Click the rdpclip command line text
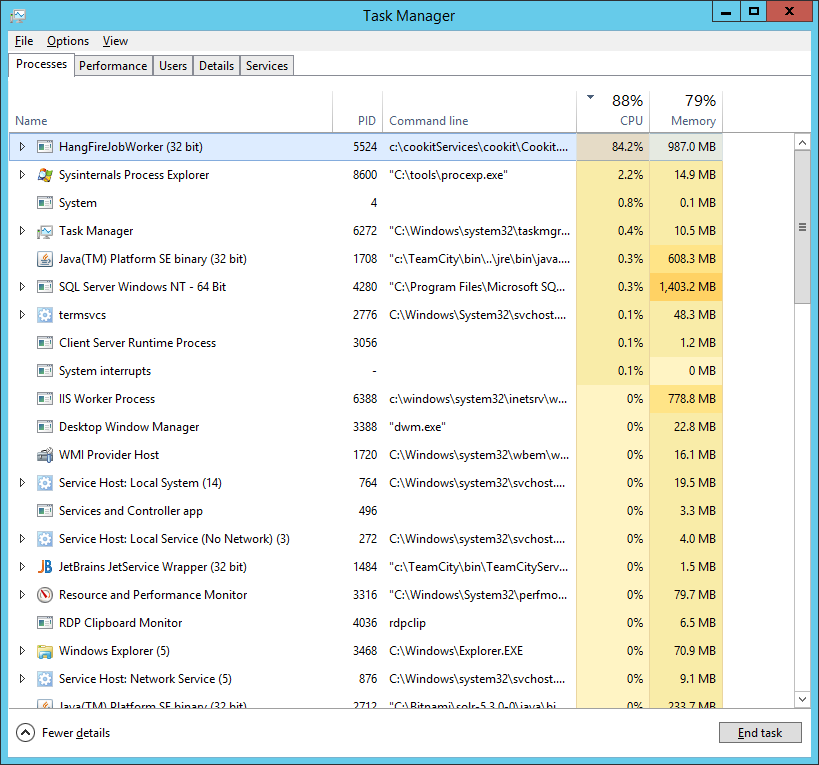This screenshot has width=819, height=765. click(x=407, y=623)
